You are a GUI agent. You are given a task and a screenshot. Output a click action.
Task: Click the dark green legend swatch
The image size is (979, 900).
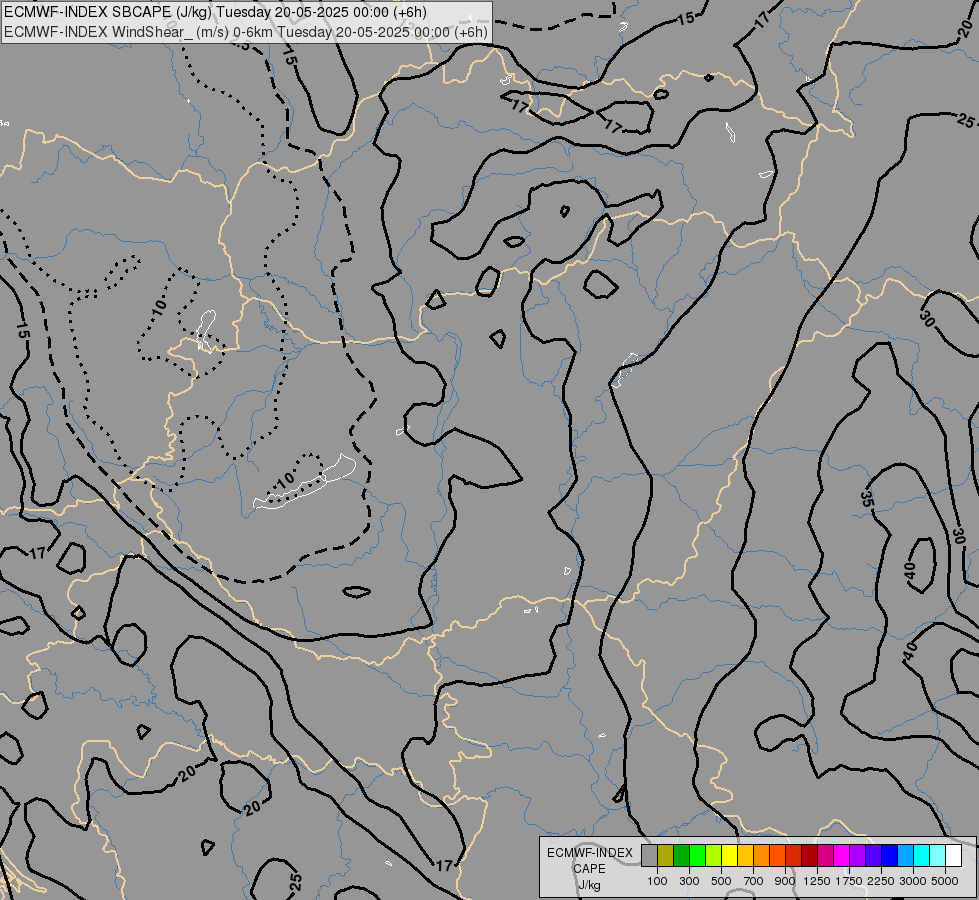click(x=681, y=855)
